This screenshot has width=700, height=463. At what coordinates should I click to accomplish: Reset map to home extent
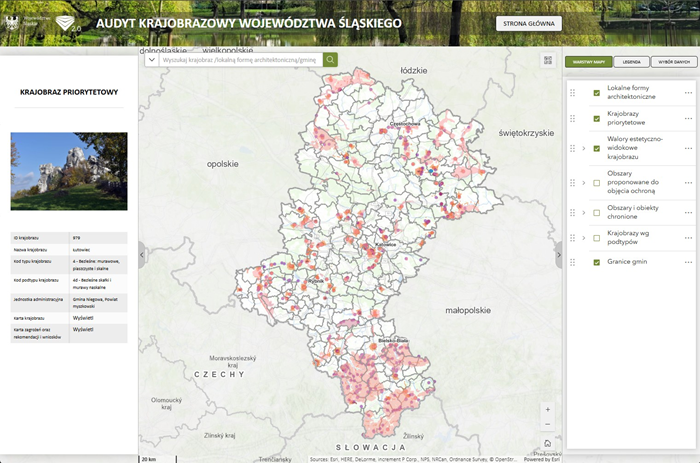pyautogui.click(x=547, y=443)
